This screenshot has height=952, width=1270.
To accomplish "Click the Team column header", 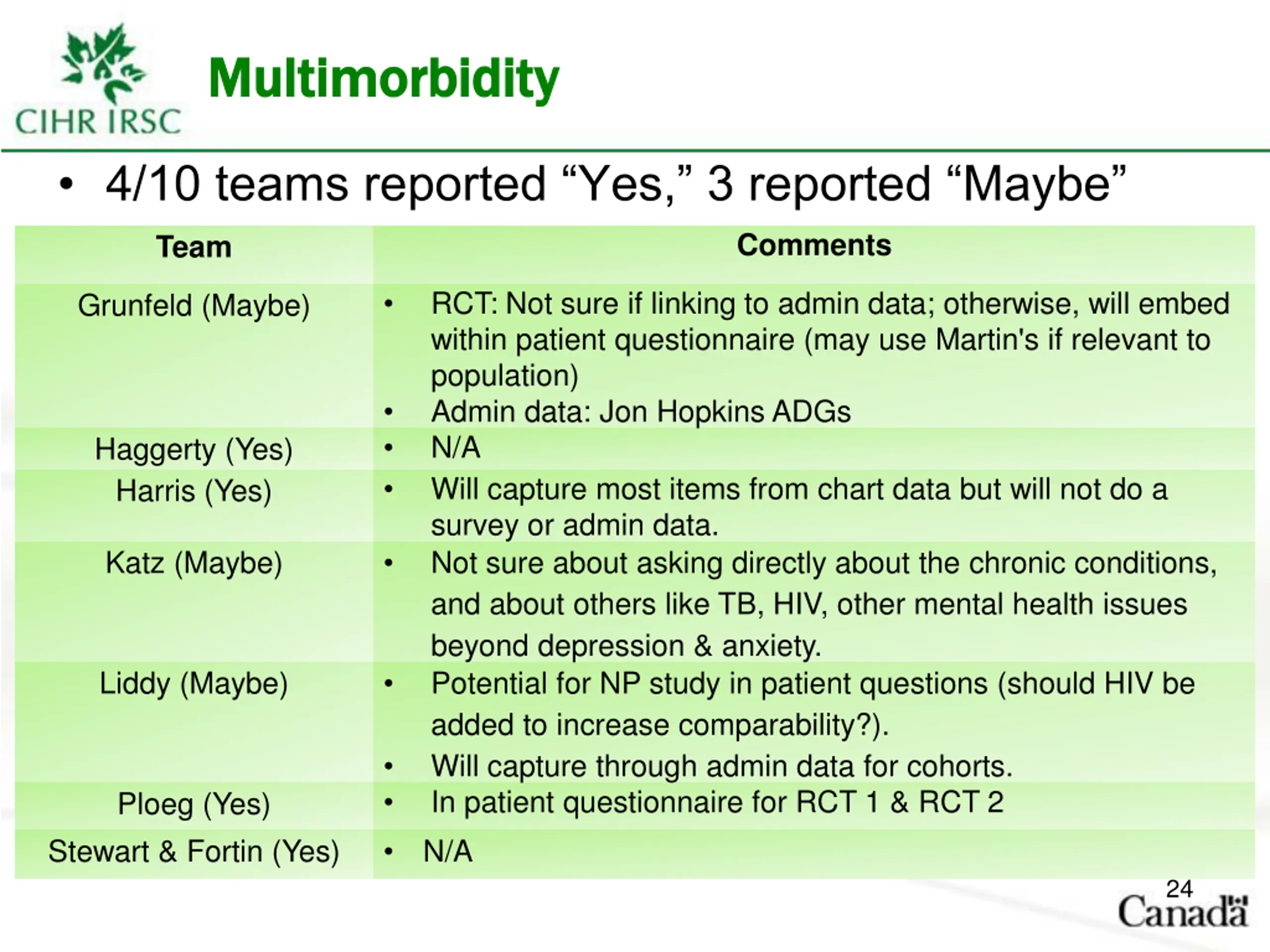I will tap(194, 247).
